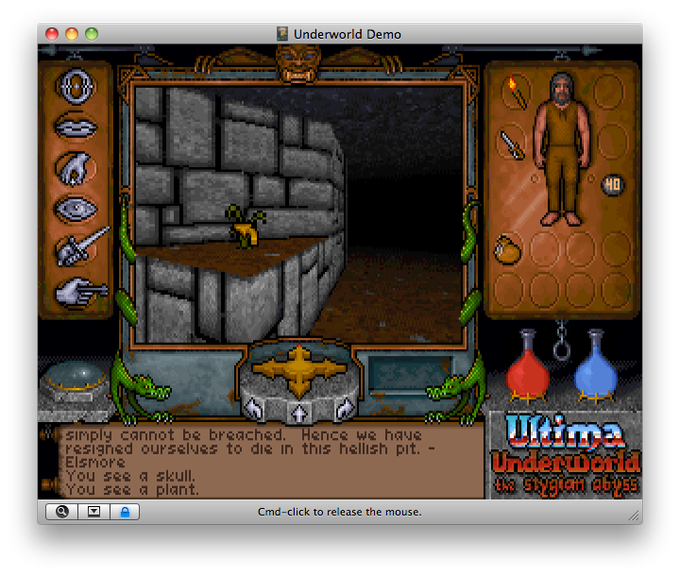Screen dimensions: 680x576
Task: Open the dropdown button in bottom bar
Action: [94, 511]
